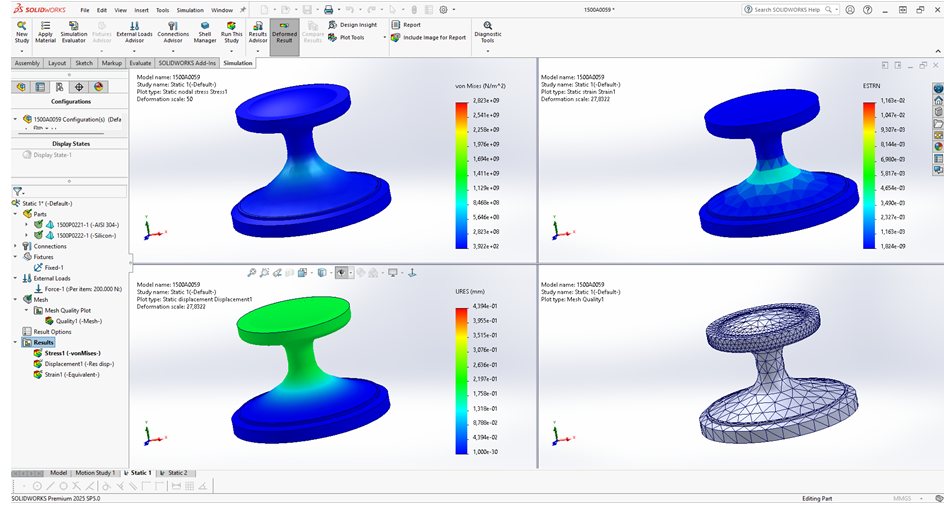Open Connections Advisor dropdown arrow

[x=173, y=51]
